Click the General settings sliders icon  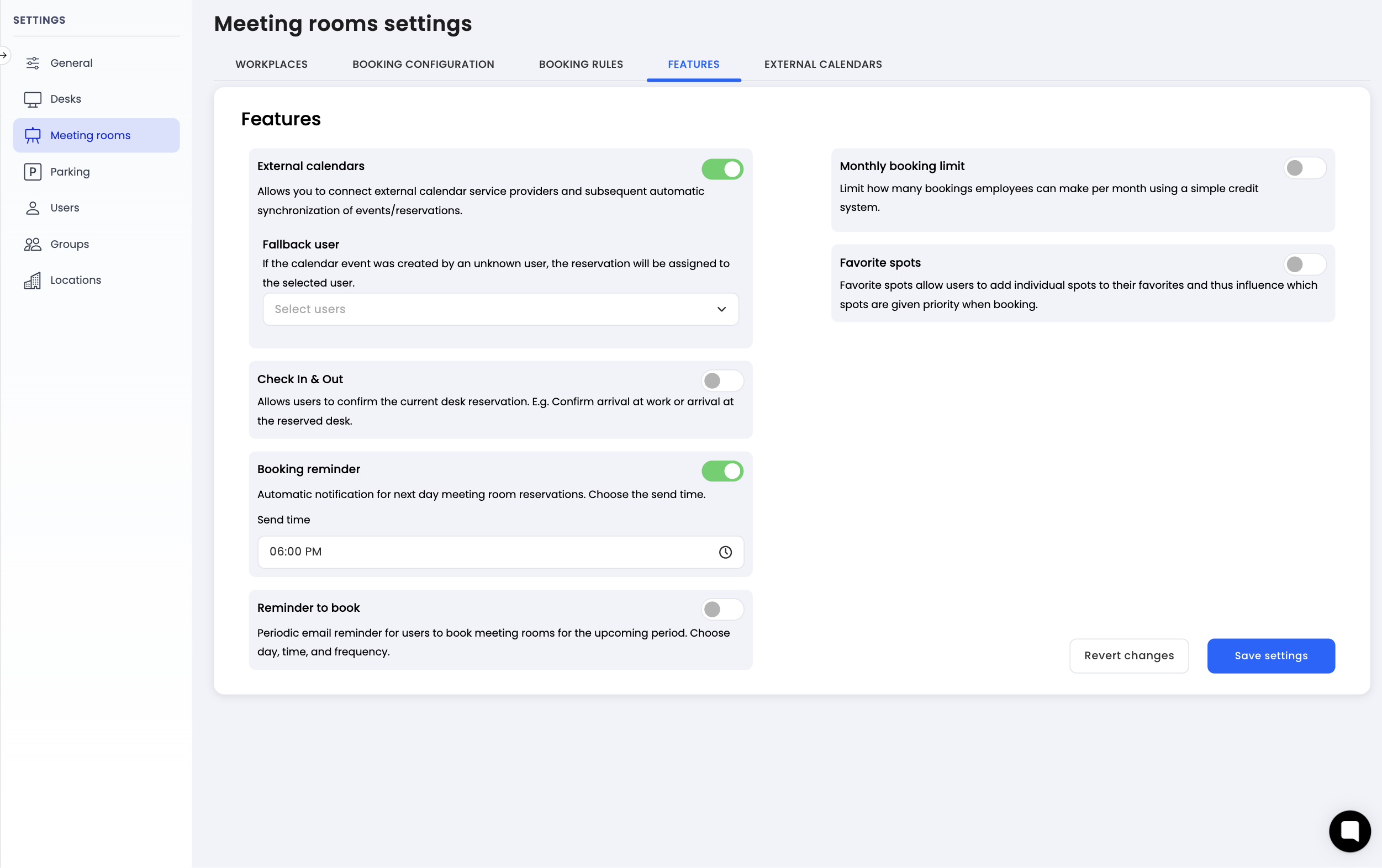[x=33, y=63]
